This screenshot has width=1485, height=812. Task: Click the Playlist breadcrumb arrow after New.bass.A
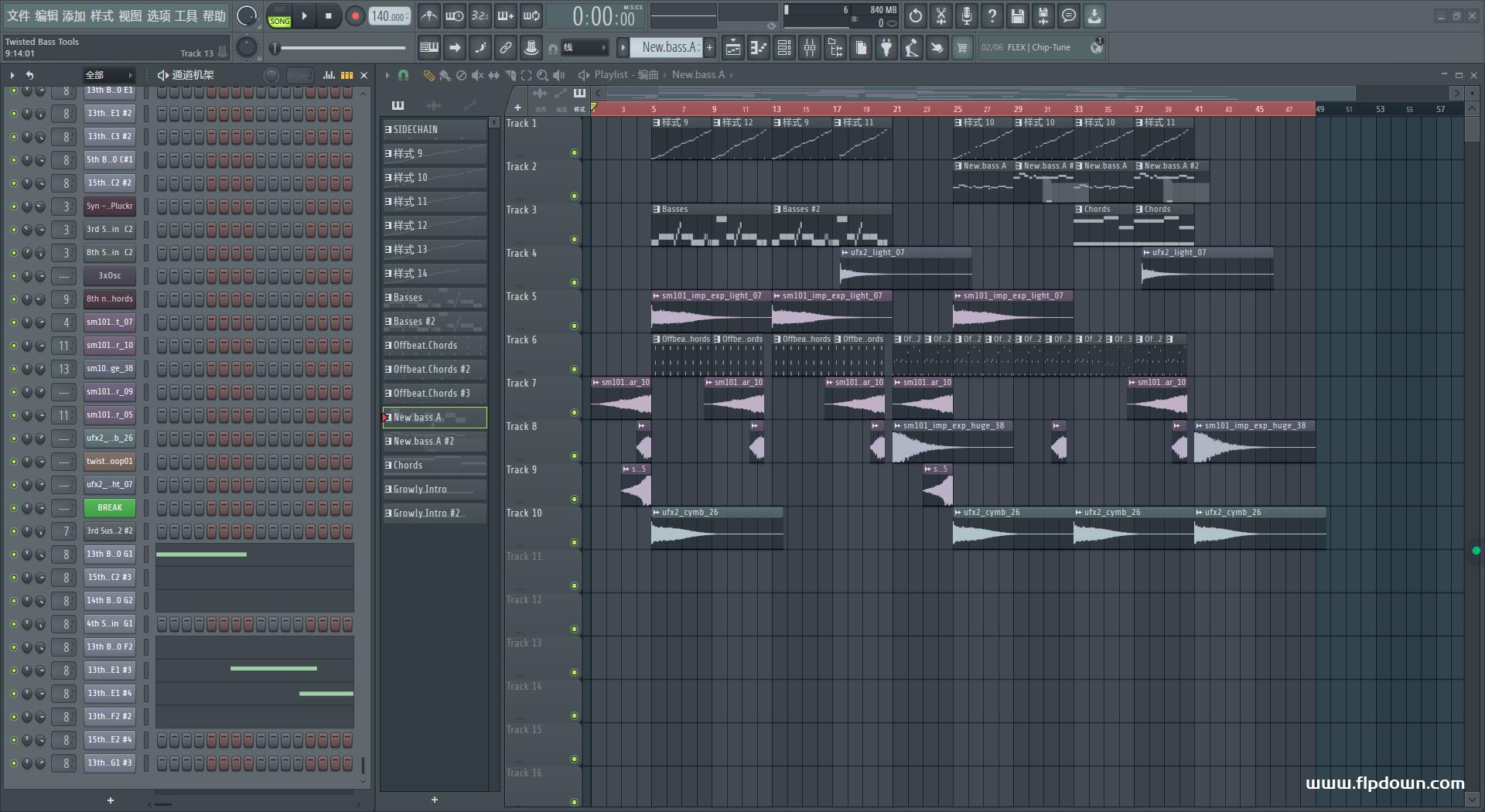coord(731,75)
